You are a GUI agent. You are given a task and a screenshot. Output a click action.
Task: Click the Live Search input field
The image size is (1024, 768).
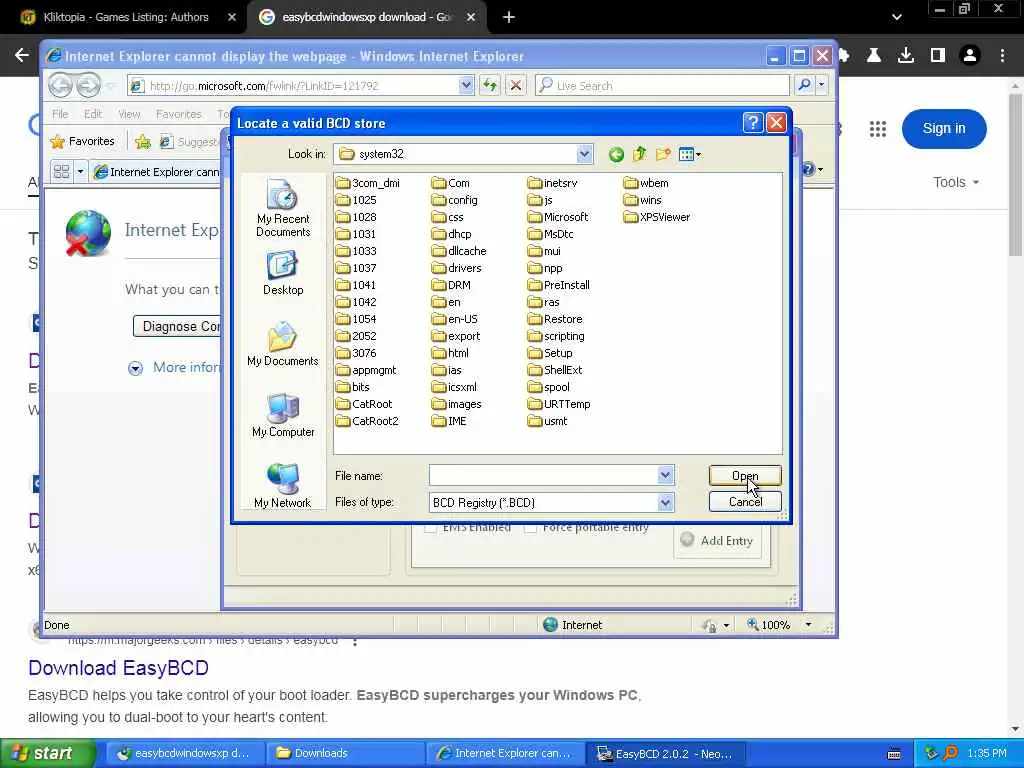(662, 85)
